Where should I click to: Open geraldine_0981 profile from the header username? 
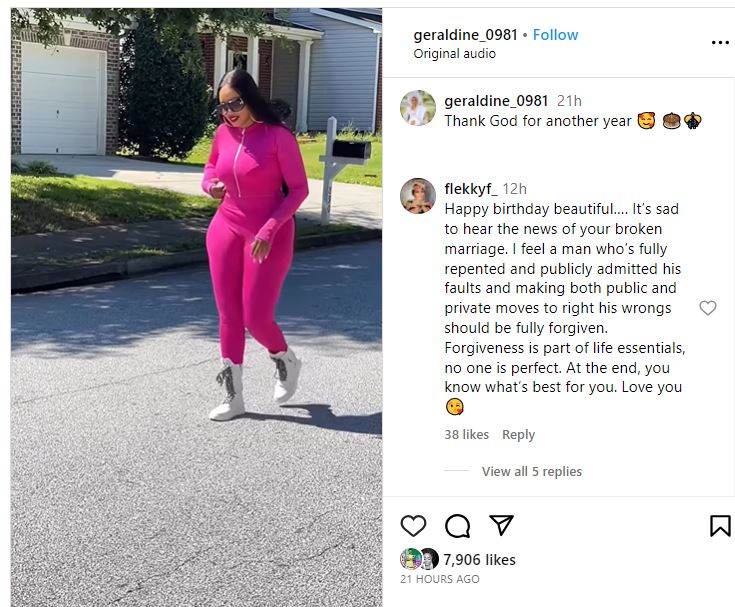click(x=465, y=35)
